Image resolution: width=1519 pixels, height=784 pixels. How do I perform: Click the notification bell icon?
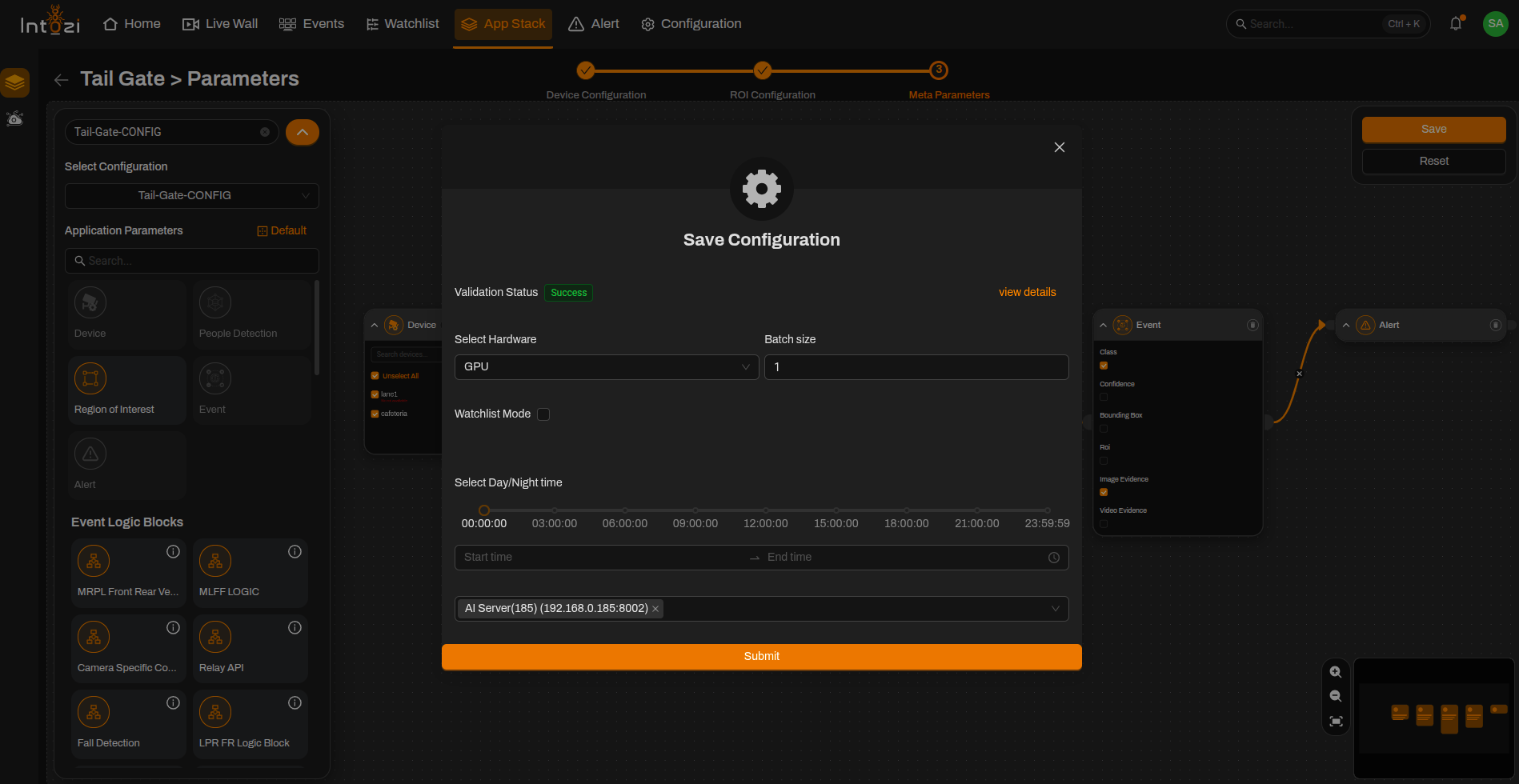[x=1456, y=24]
